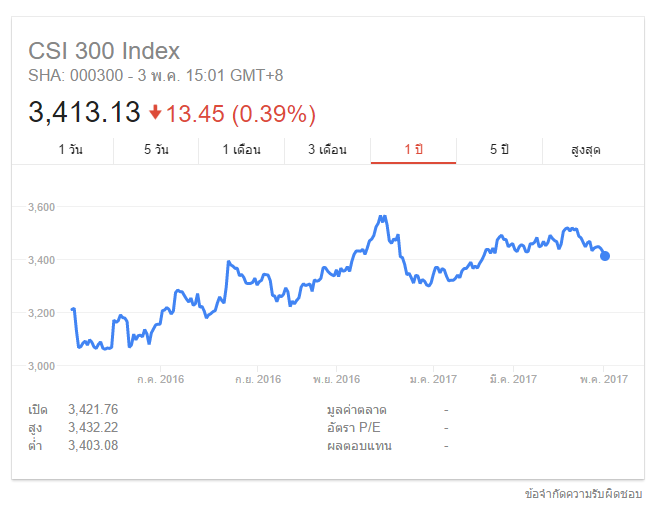Select the สูงสุด (max) range tab

coord(586,149)
